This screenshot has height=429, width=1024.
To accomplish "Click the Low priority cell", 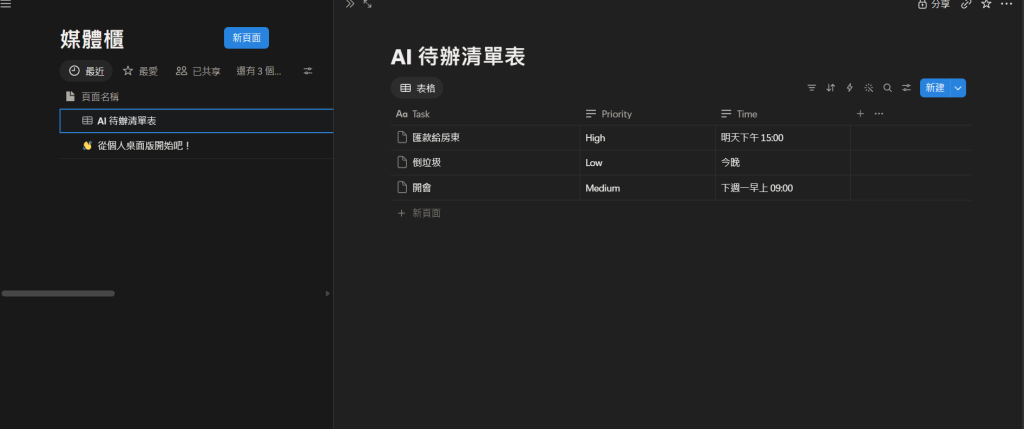I will pos(647,163).
